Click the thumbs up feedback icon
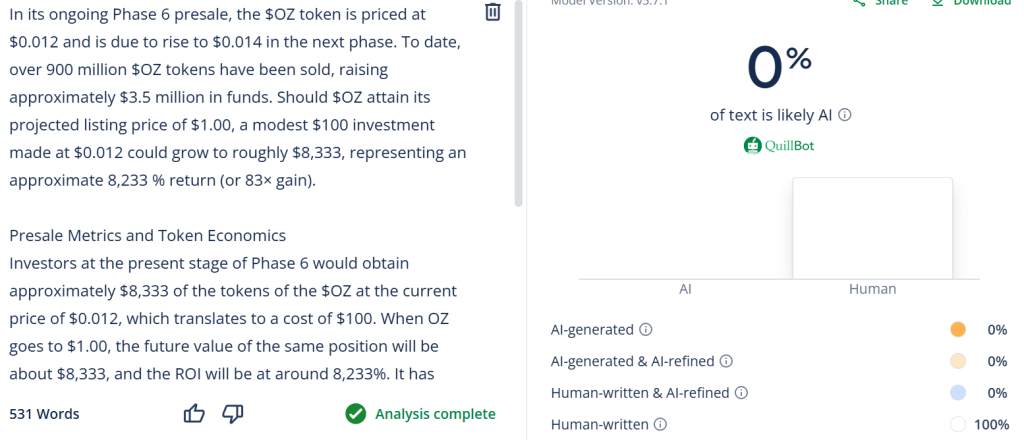Image resolution: width=1024 pixels, height=440 pixels. [x=195, y=413]
